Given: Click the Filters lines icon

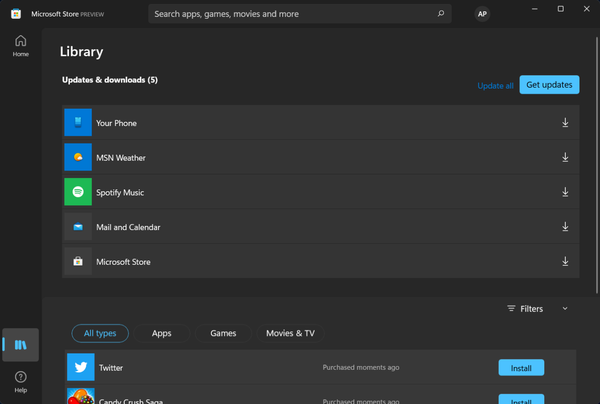Looking at the screenshot, I should point(511,308).
